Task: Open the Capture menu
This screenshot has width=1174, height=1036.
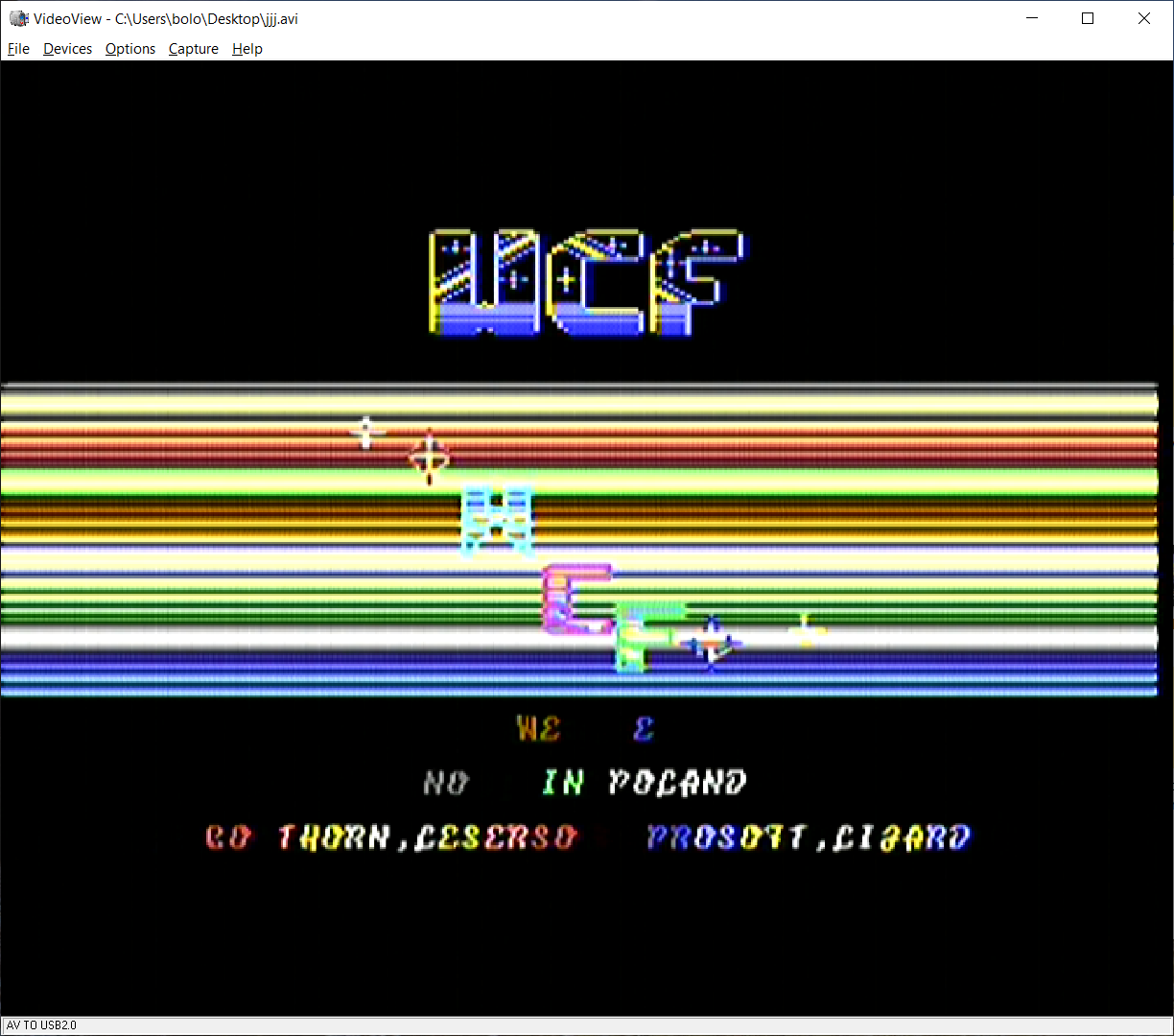Action: click(194, 49)
